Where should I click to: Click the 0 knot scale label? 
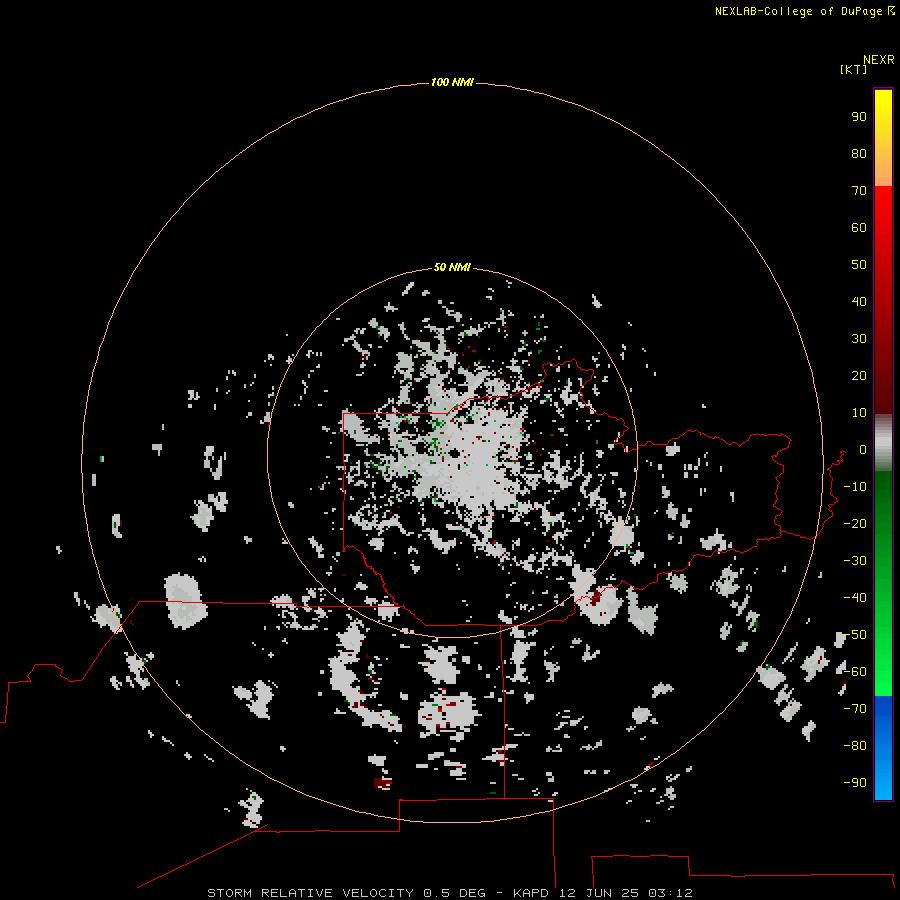point(863,450)
